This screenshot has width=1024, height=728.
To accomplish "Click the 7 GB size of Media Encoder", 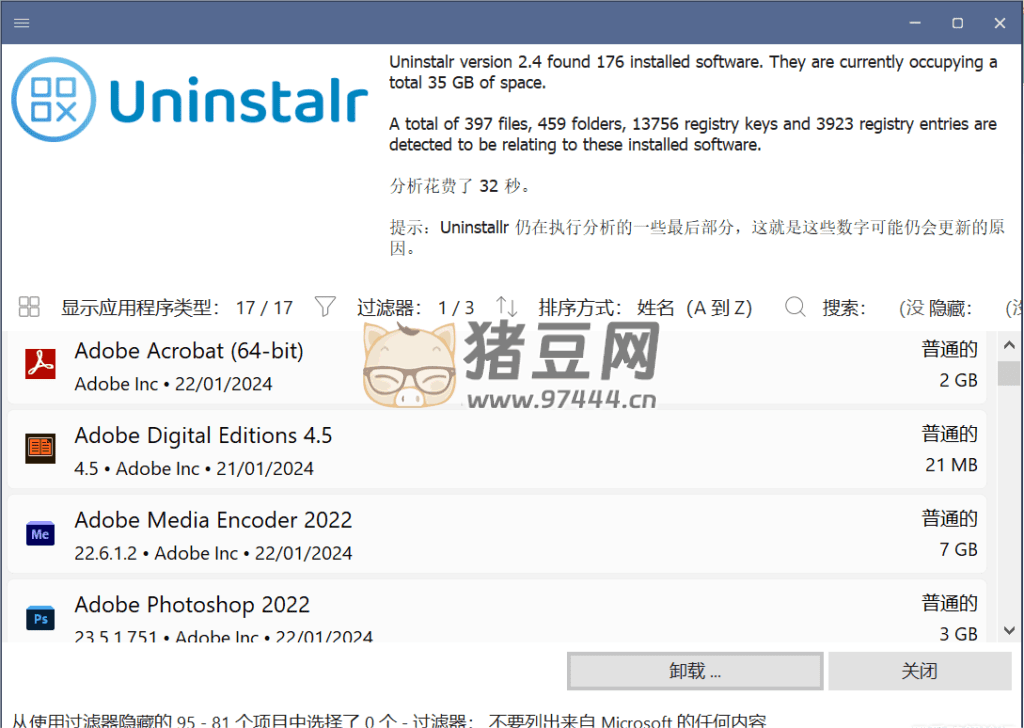I will (958, 550).
